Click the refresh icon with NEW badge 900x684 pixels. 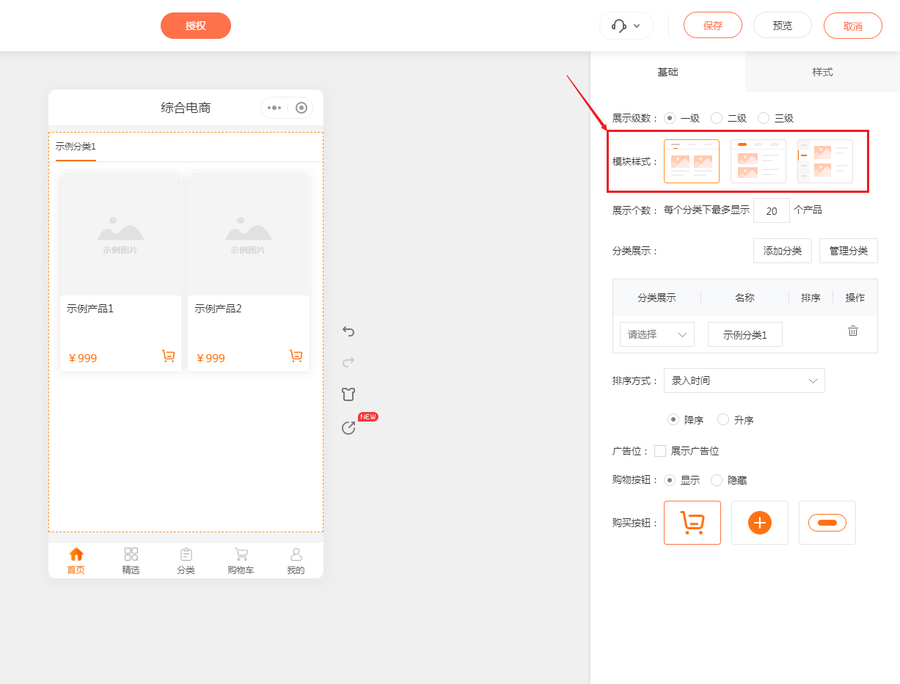(348, 428)
